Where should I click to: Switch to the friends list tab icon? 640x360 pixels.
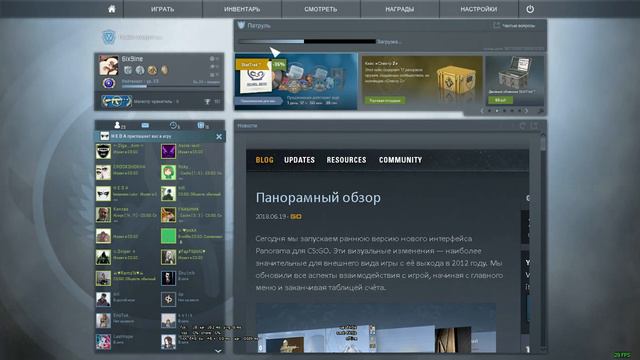(118, 125)
